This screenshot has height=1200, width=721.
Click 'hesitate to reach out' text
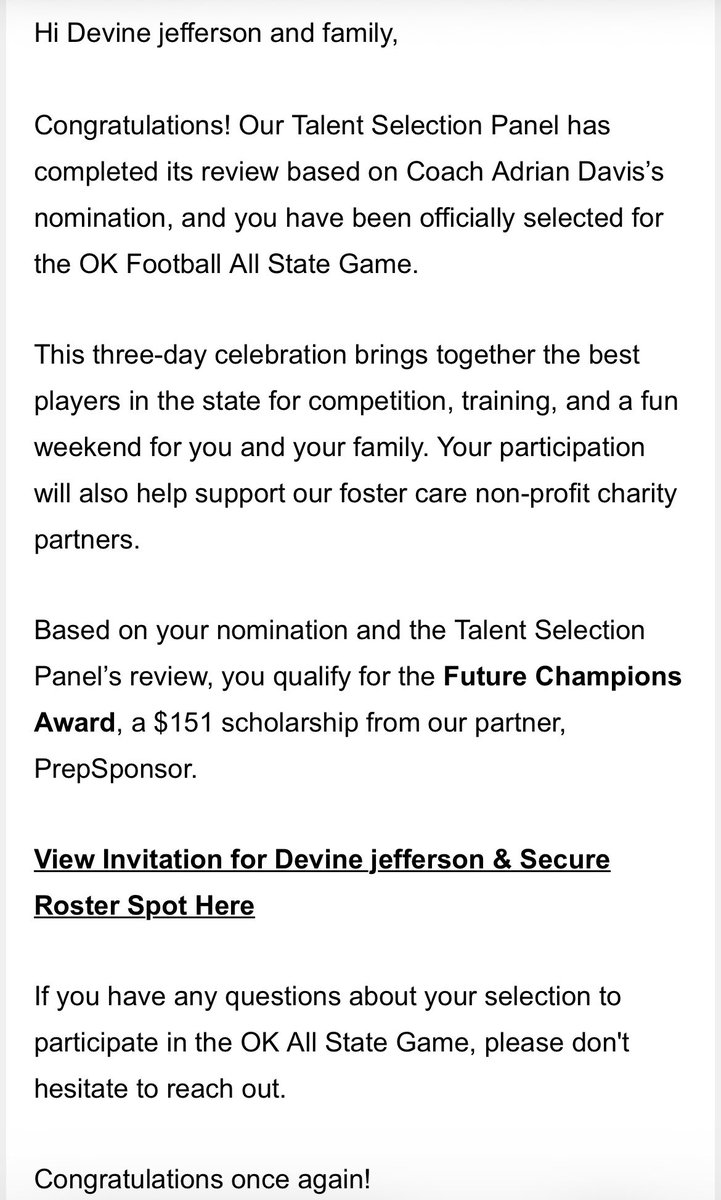tap(160, 1089)
